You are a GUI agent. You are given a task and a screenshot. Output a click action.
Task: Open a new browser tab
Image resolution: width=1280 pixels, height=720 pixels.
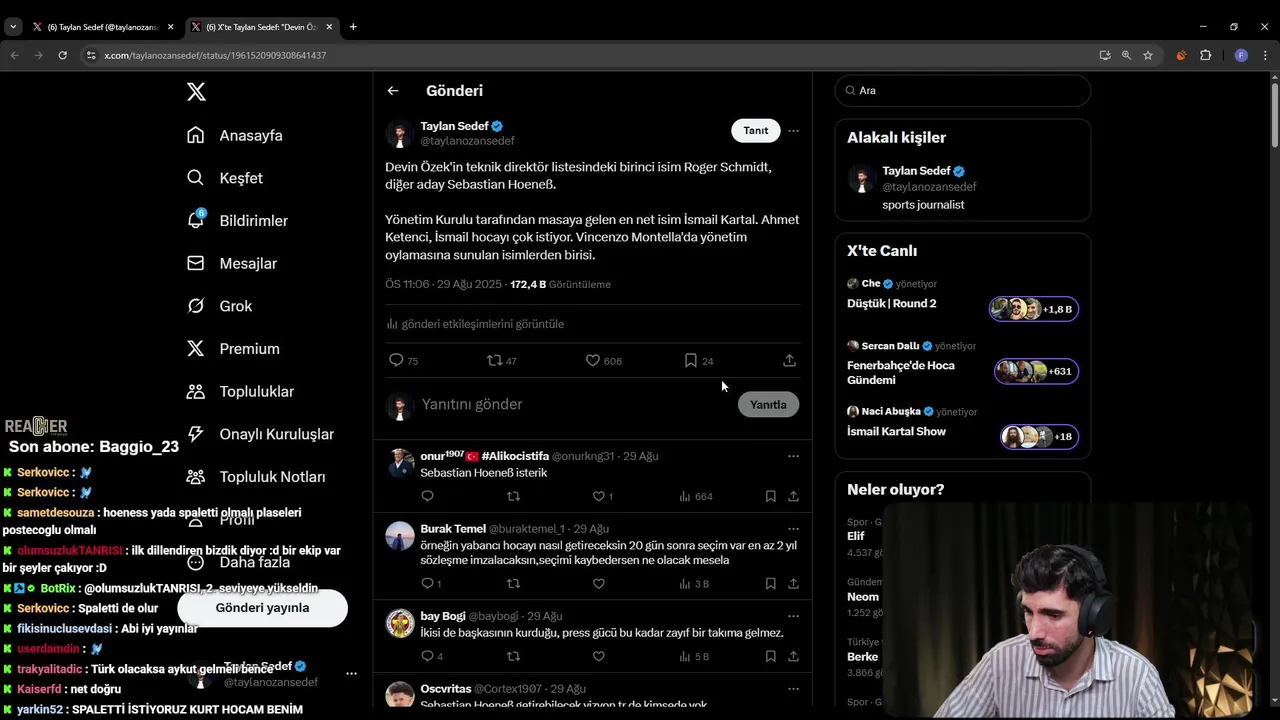tap(353, 27)
